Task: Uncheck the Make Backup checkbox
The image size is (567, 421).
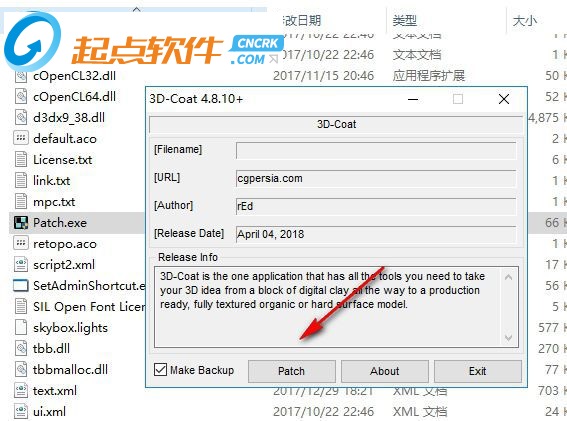Action: (x=160, y=370)
